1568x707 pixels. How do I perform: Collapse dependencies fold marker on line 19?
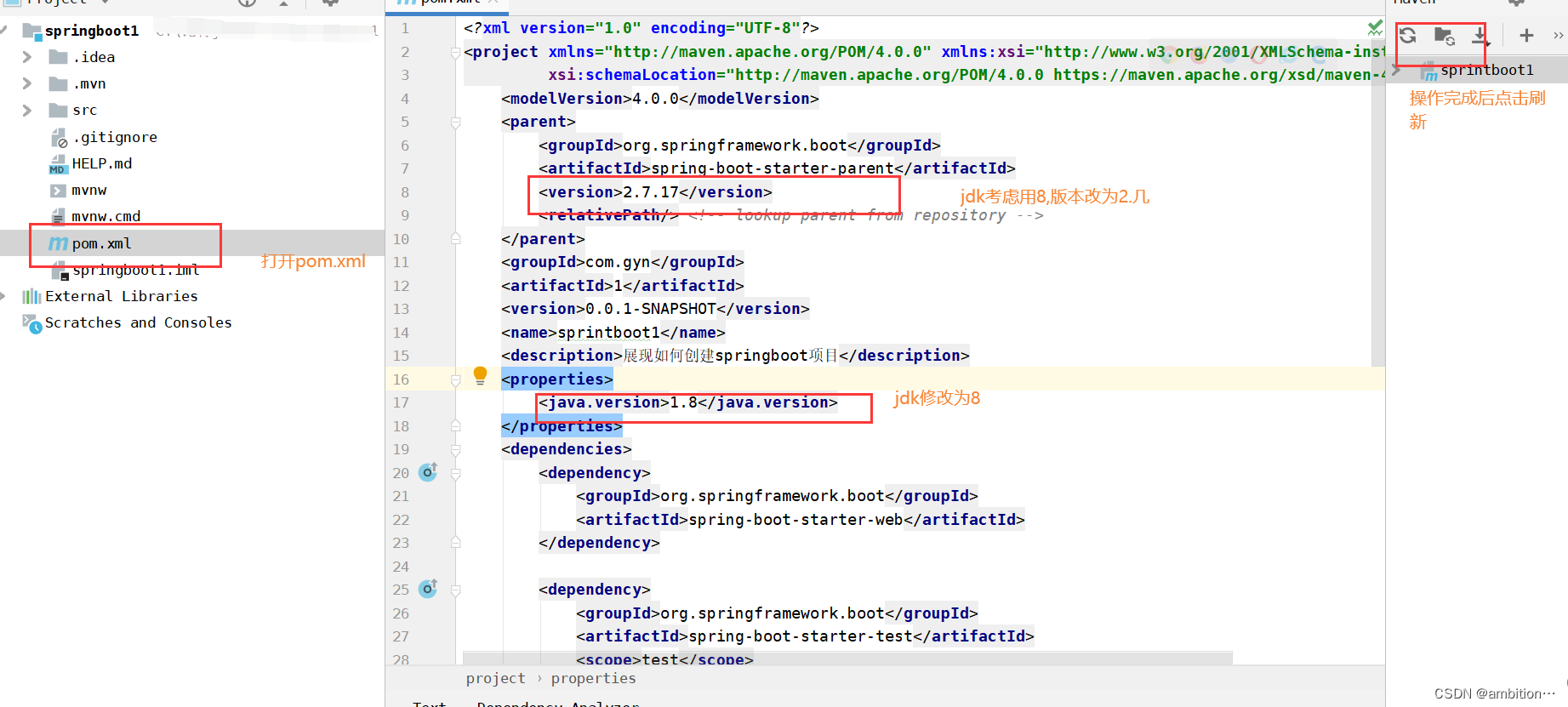[x=455, y=449]
